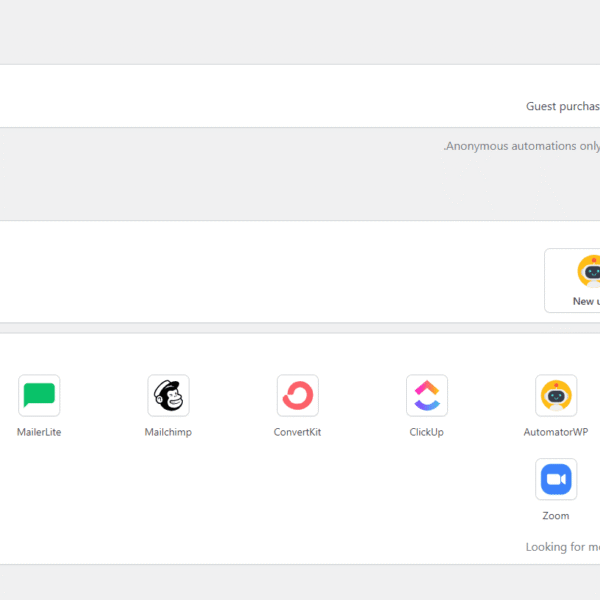Screen dimensions: 600x600
Task: Select the "Guest purchase" heading text
Action: click(x=563, y=106)
